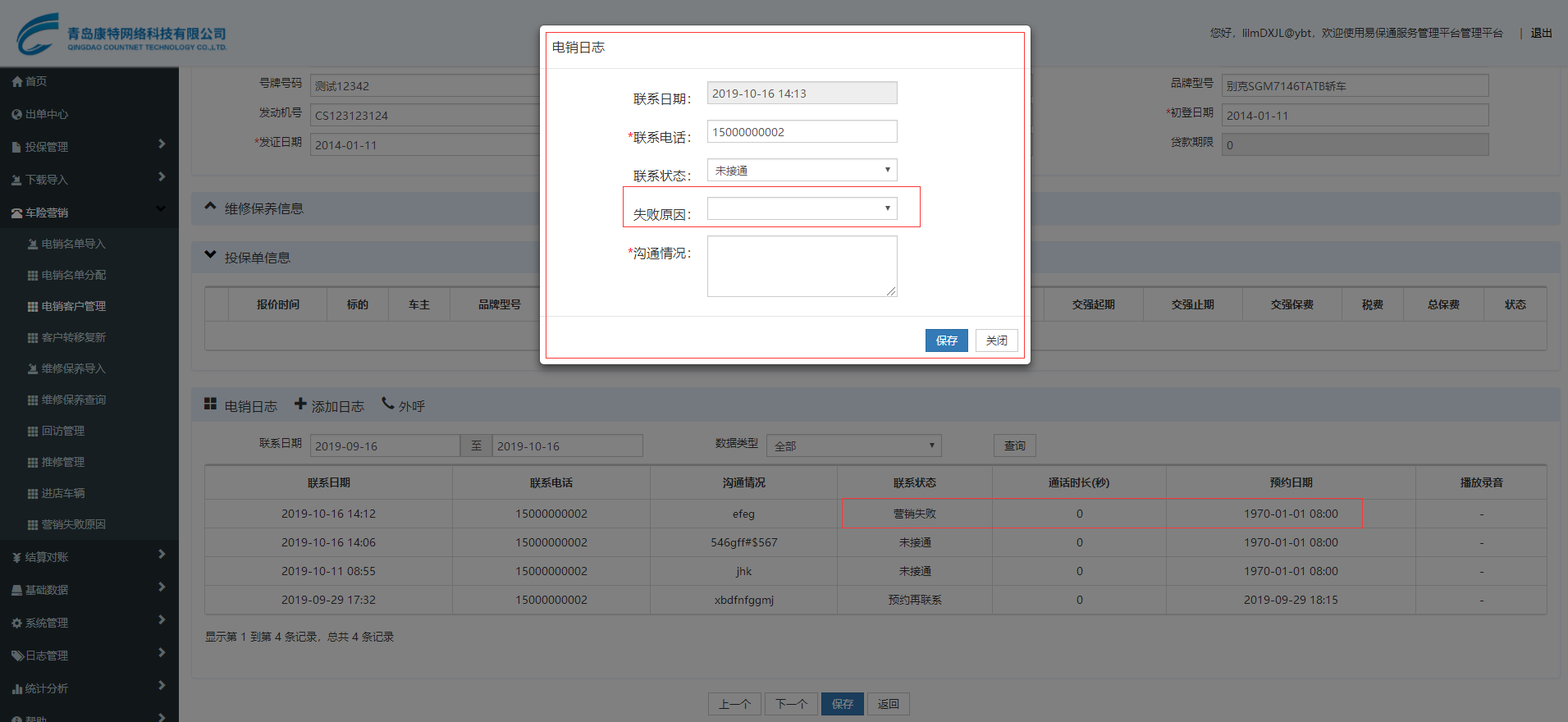1568x722 pixels.
Task: Open the 联系状态 dropdown in dialog
Action: tap(802, 171)
